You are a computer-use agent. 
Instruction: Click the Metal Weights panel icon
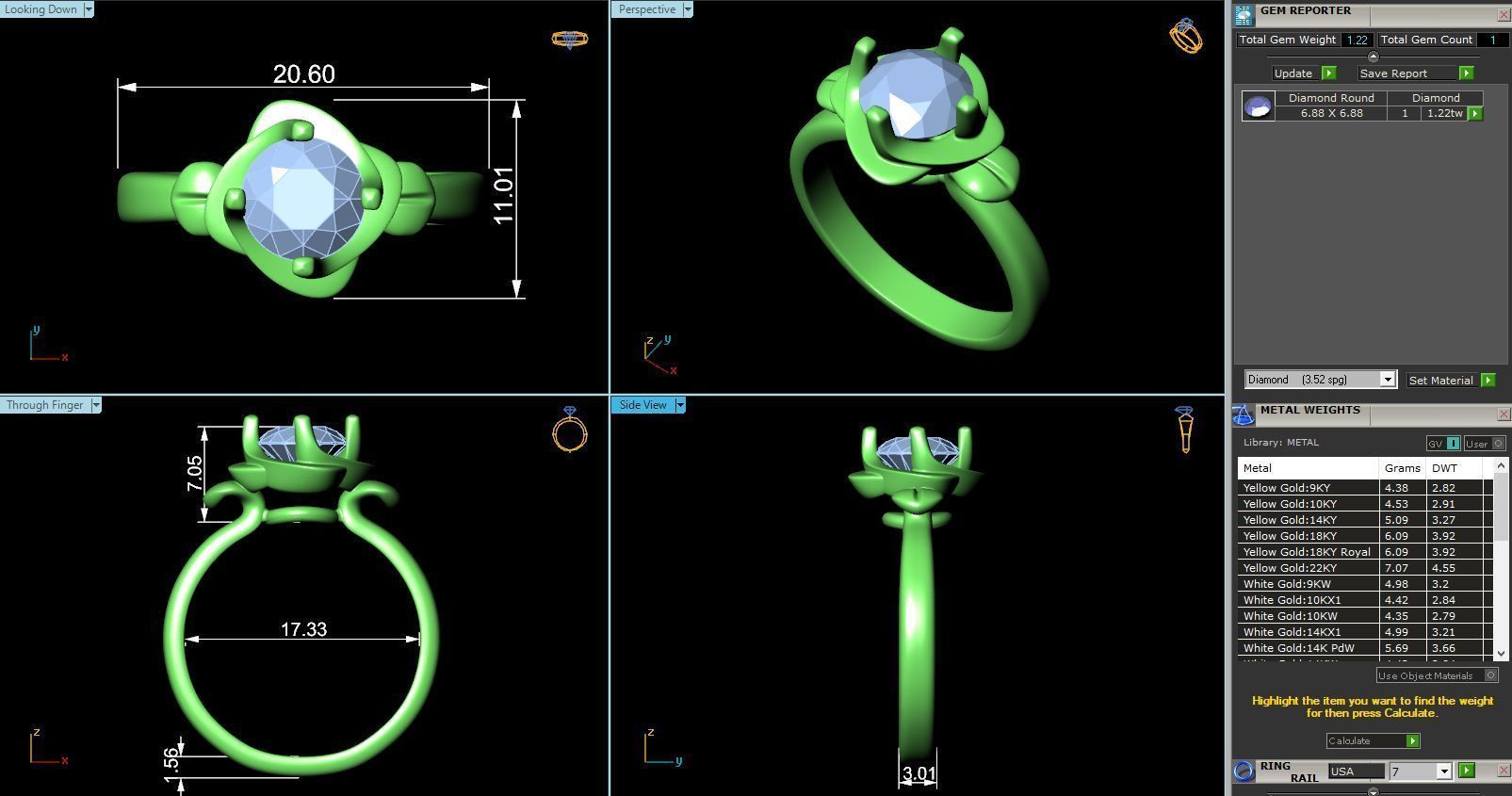[x=1244, y=415]
